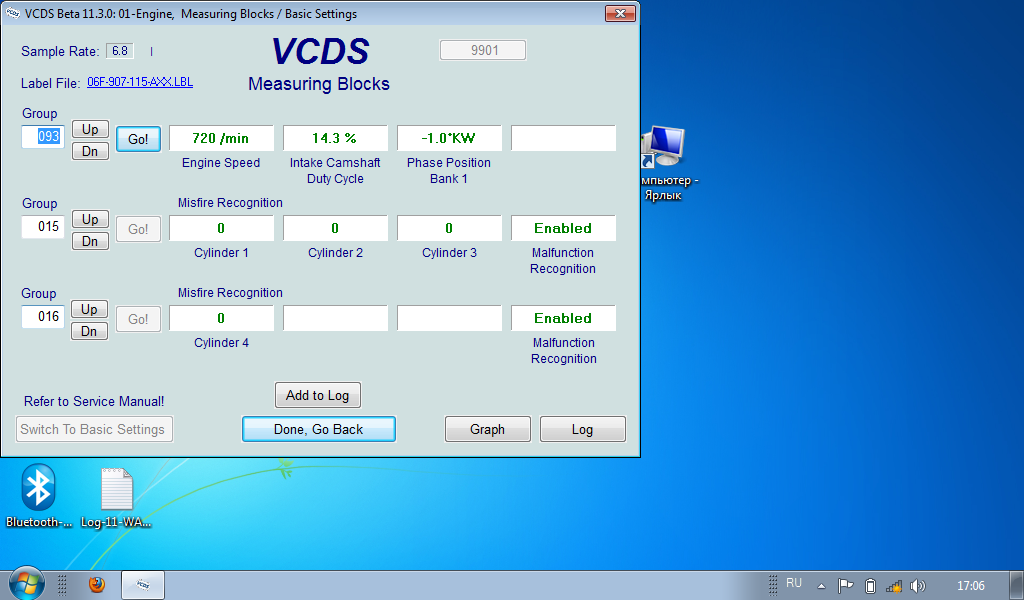This screenshot has height=600, width=1024.
Task: Click Dn for Group 093
Action: coord(90,151)
